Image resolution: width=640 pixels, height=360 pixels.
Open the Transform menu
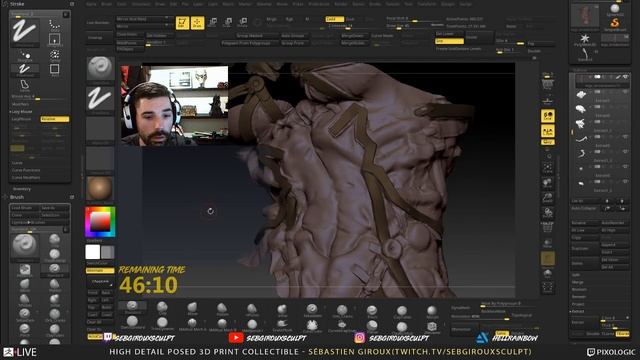coord(427,4)
